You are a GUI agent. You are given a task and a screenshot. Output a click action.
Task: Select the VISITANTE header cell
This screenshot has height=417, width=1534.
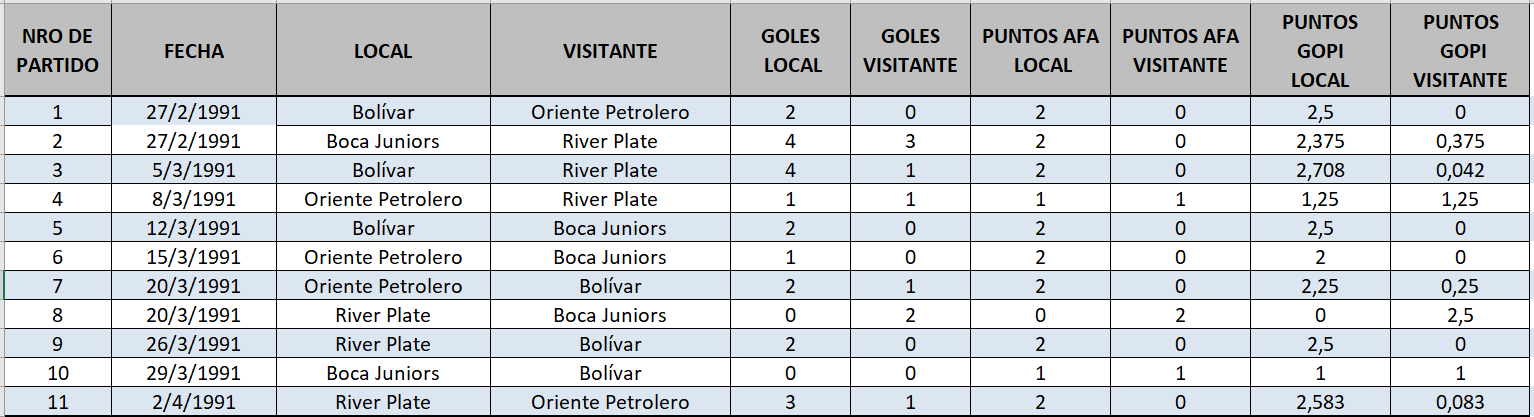click(x=610, y=51)
